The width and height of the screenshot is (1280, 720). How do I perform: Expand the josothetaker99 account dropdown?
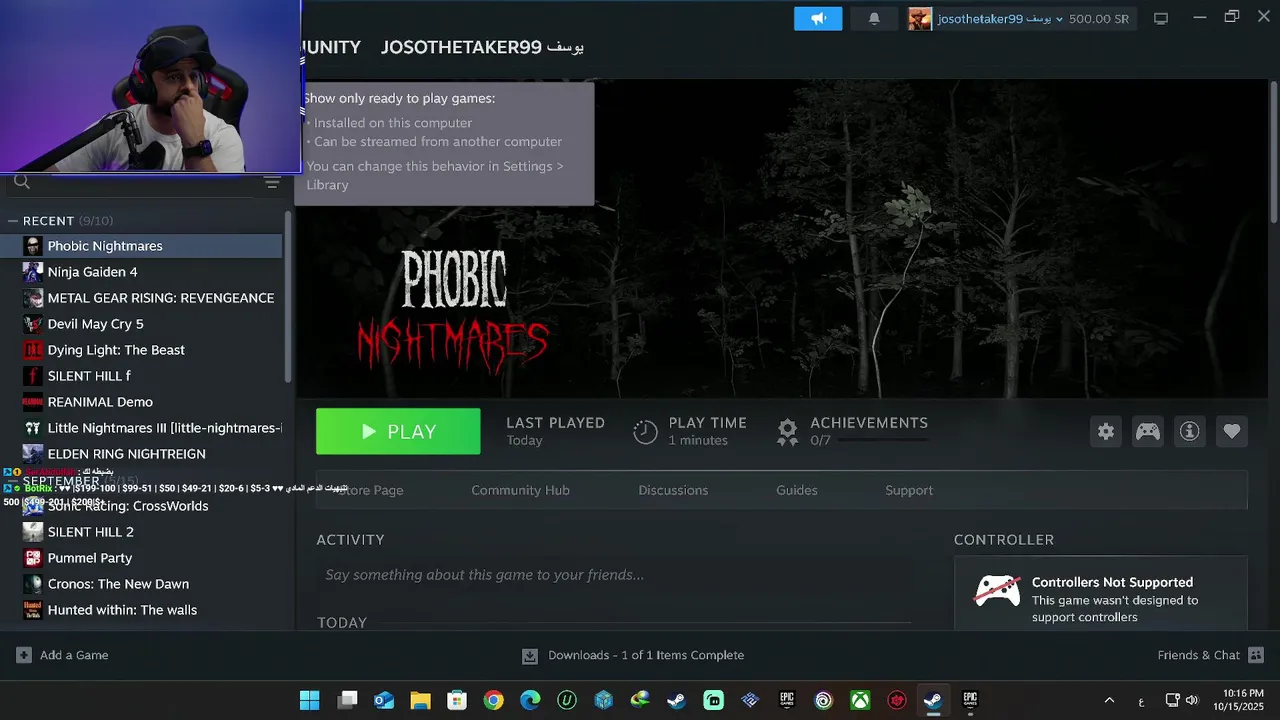1059,19
